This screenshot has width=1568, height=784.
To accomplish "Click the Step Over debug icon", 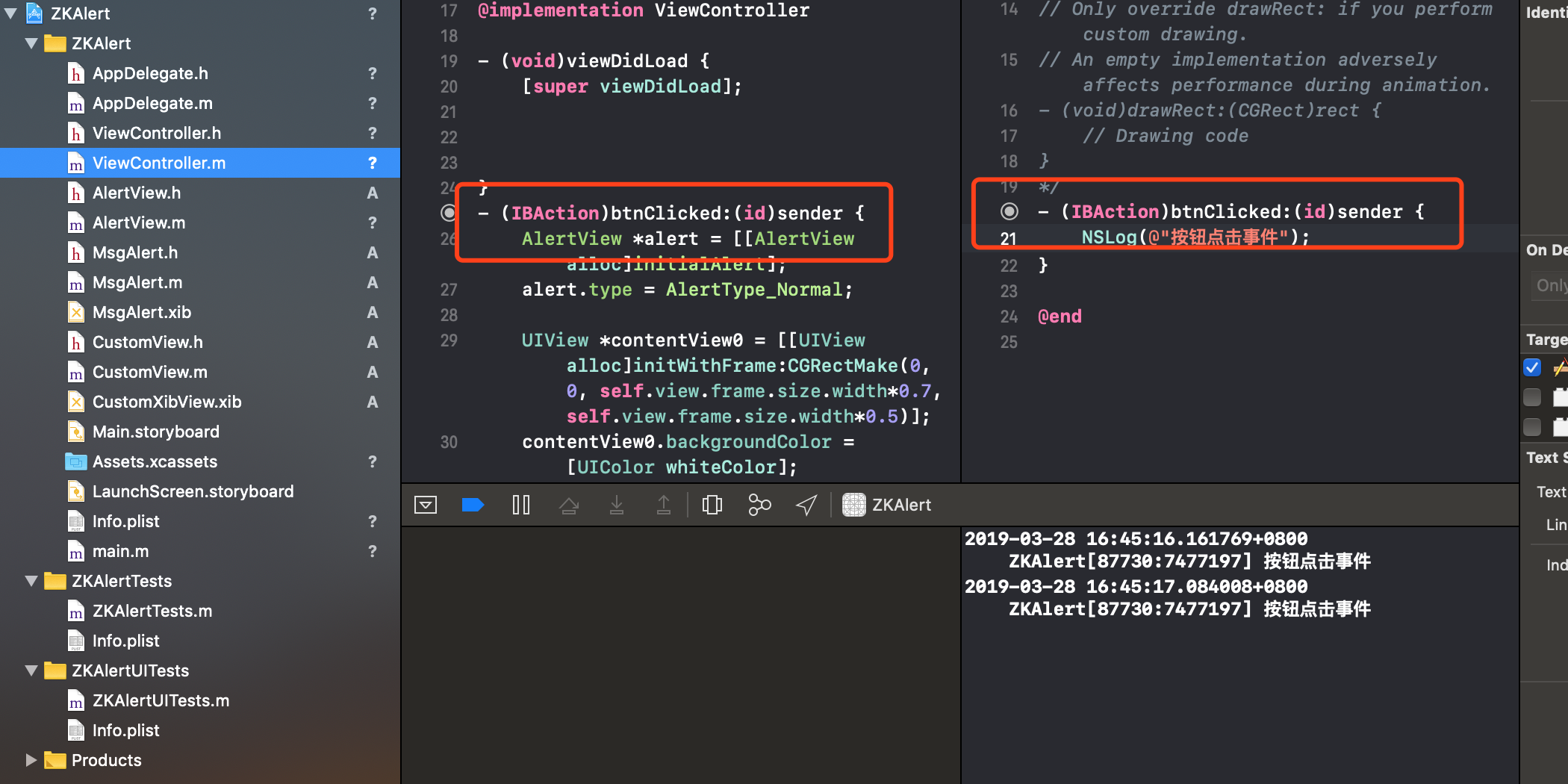I will [569, 505].
